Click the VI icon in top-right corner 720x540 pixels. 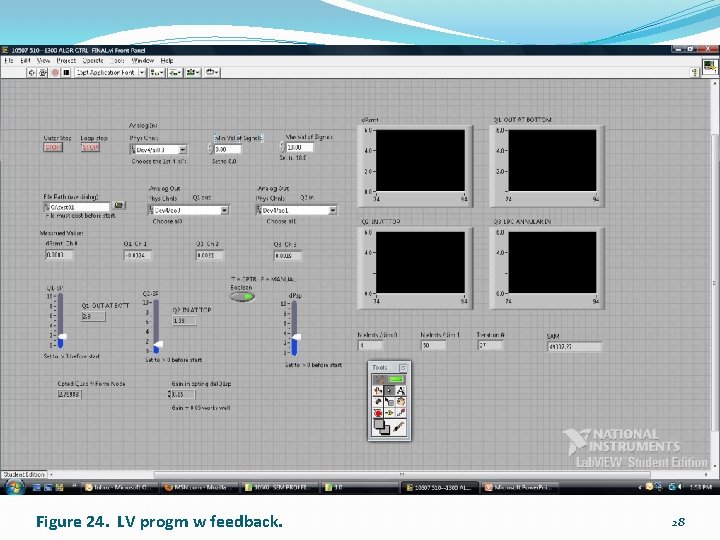710,66
